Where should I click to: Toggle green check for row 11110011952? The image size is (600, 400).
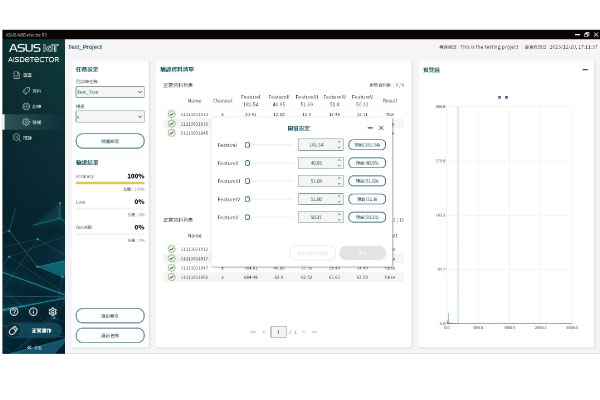tap(172, 276)
